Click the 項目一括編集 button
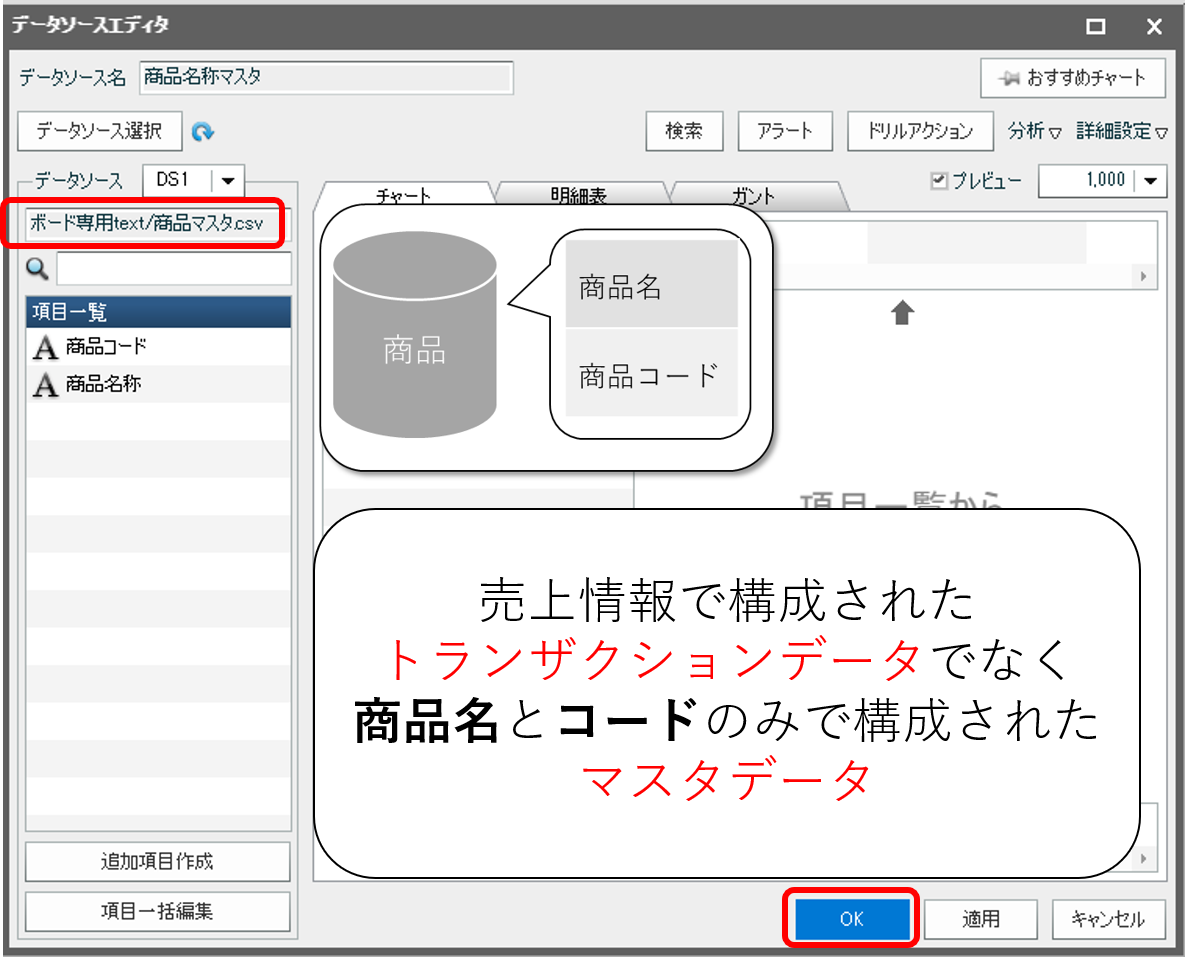Screen dimensions: 1185x957 tap(158, 912)
